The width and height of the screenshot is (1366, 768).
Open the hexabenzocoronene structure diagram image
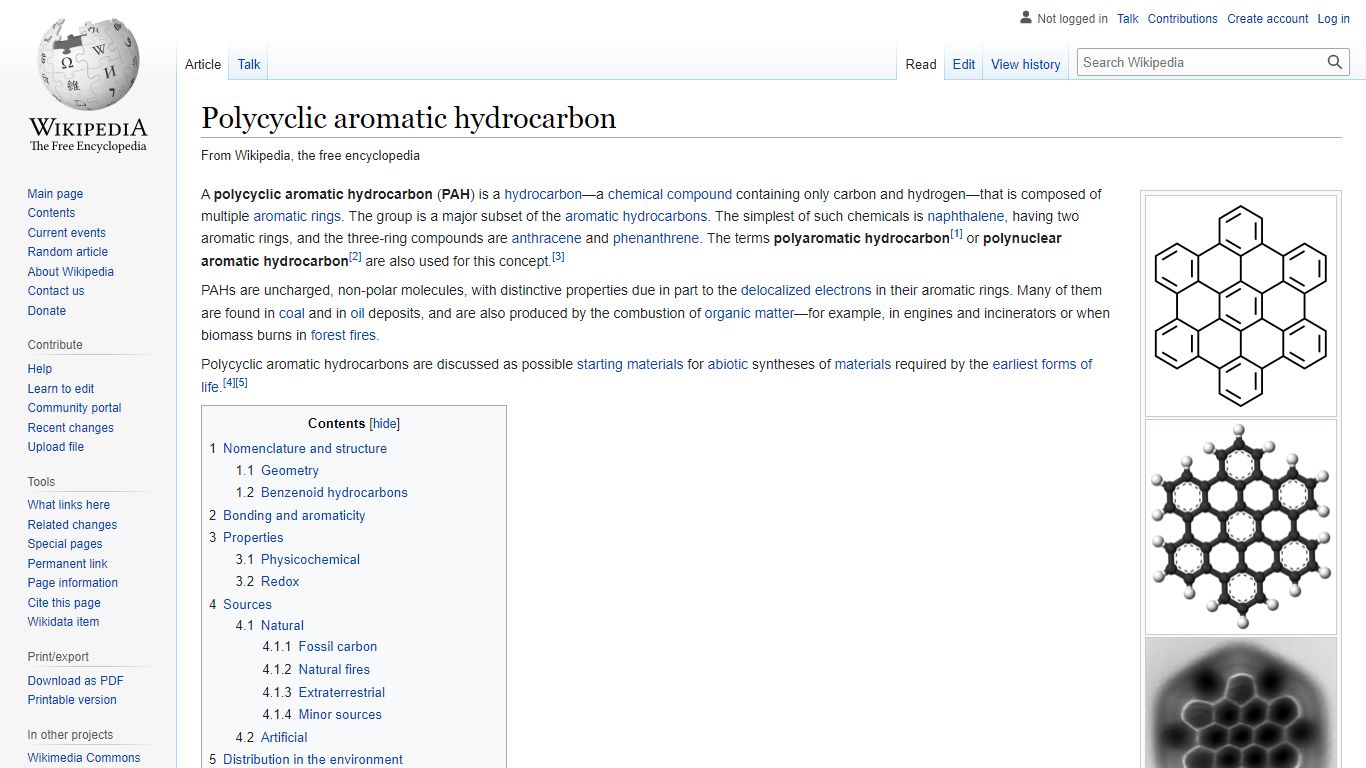tap(1240, 305)
